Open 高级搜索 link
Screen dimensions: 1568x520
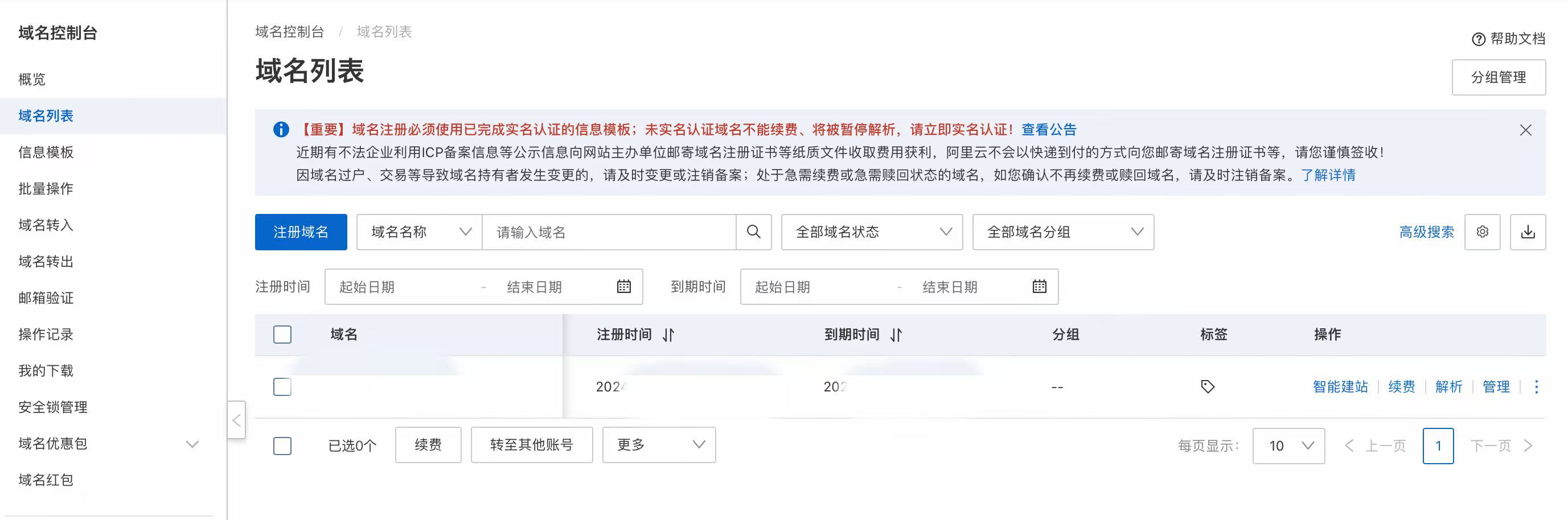[1427, 232]
